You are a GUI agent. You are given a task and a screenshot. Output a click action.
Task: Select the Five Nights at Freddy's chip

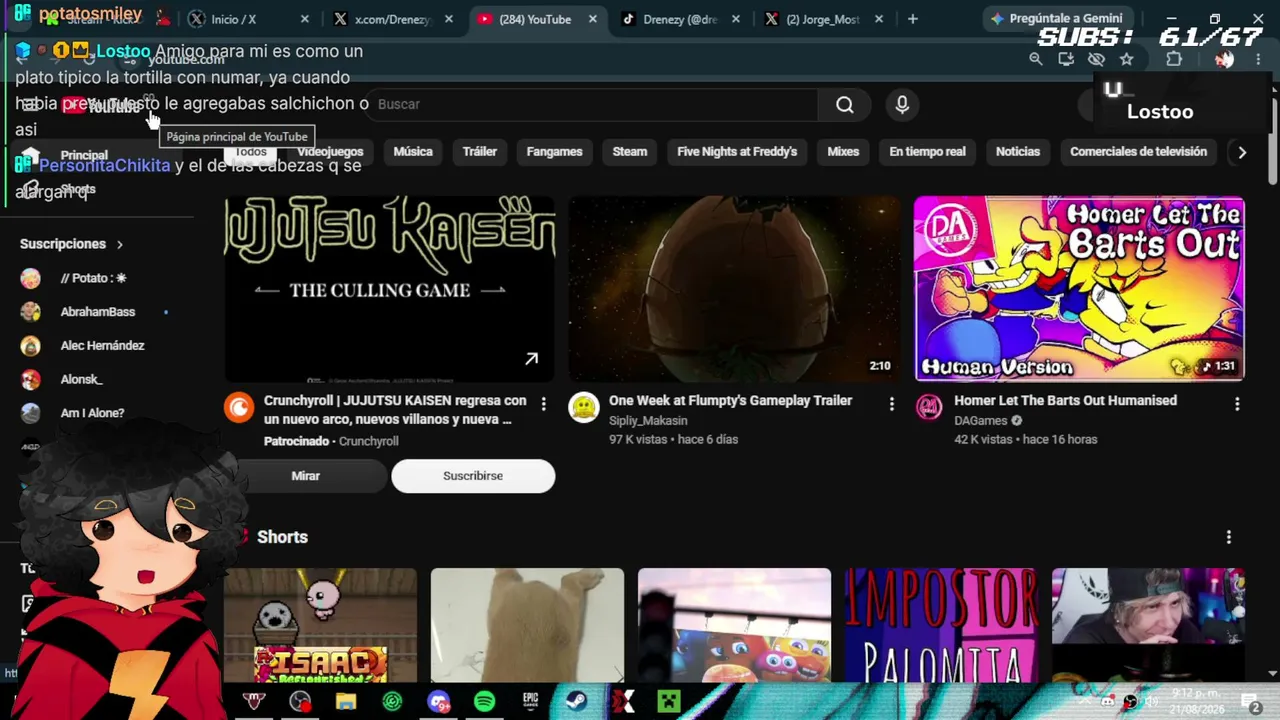tap(737, 152)
